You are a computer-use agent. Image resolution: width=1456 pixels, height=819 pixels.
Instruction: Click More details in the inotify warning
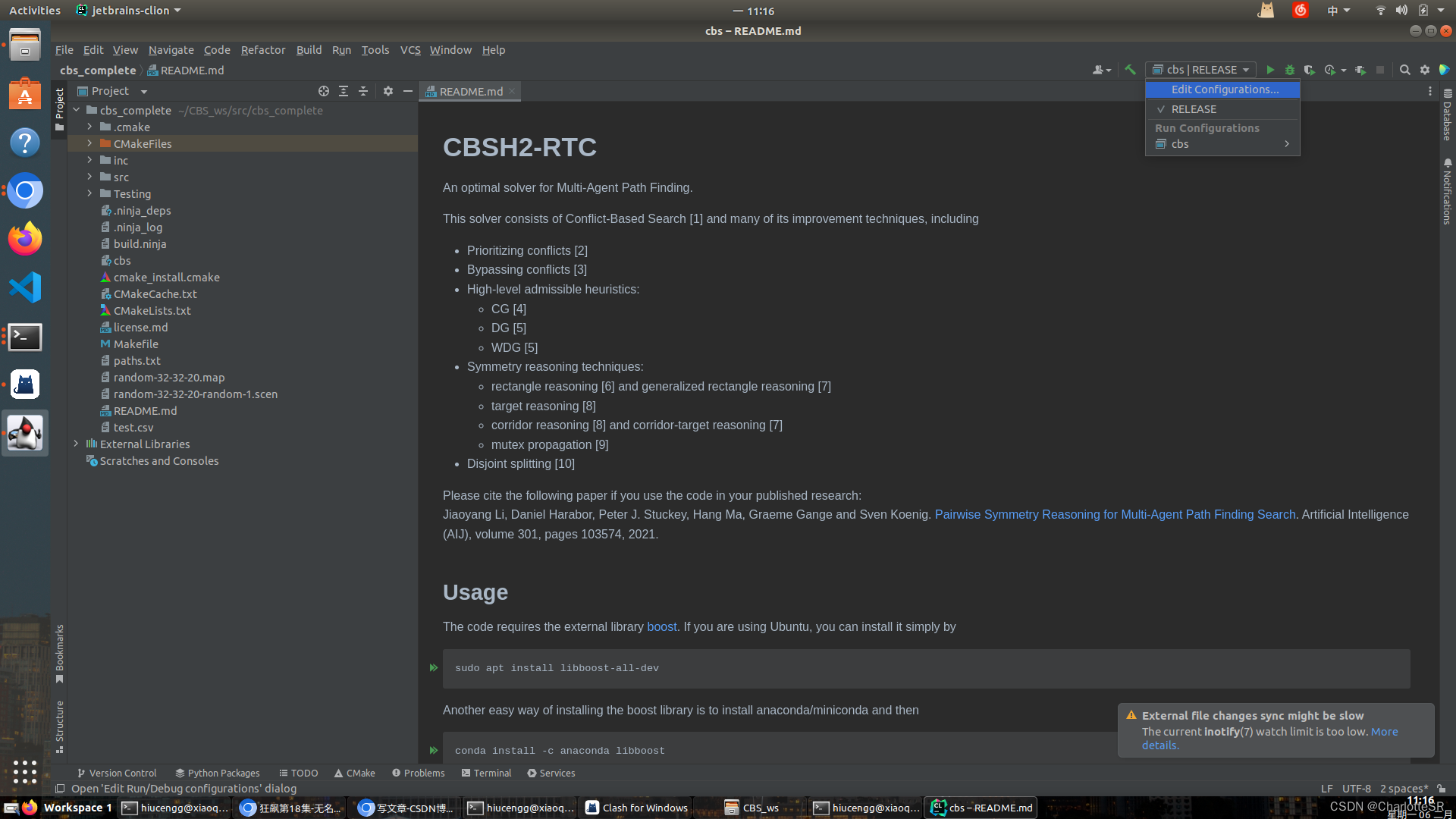pos(1384,731)
